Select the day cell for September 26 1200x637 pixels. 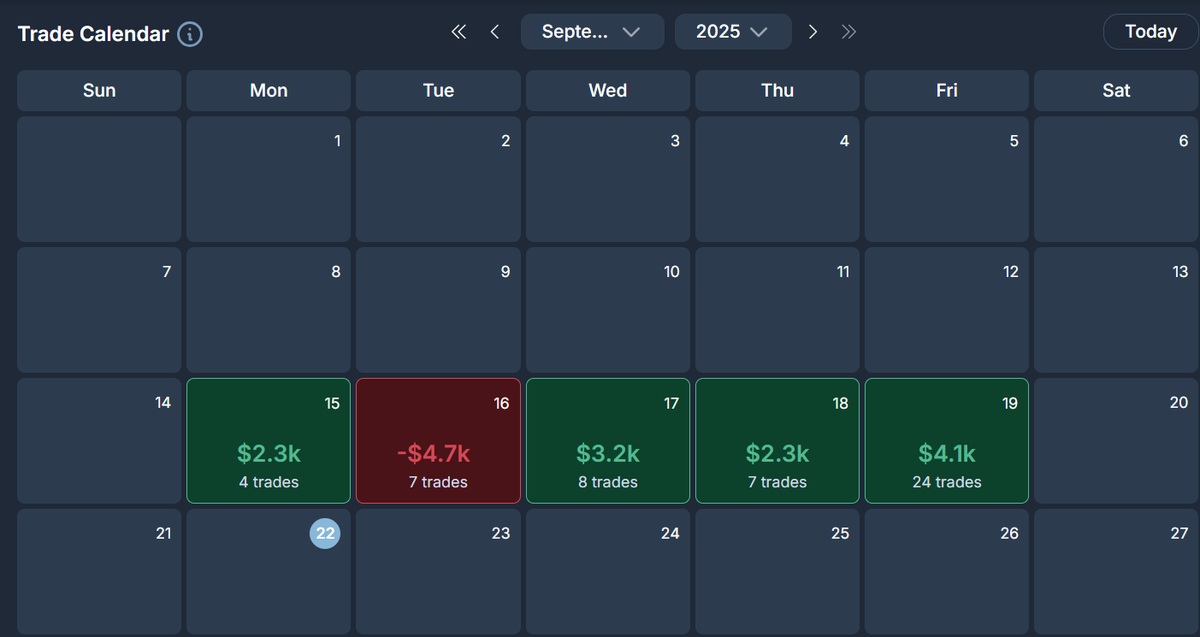tap(947, 571)
